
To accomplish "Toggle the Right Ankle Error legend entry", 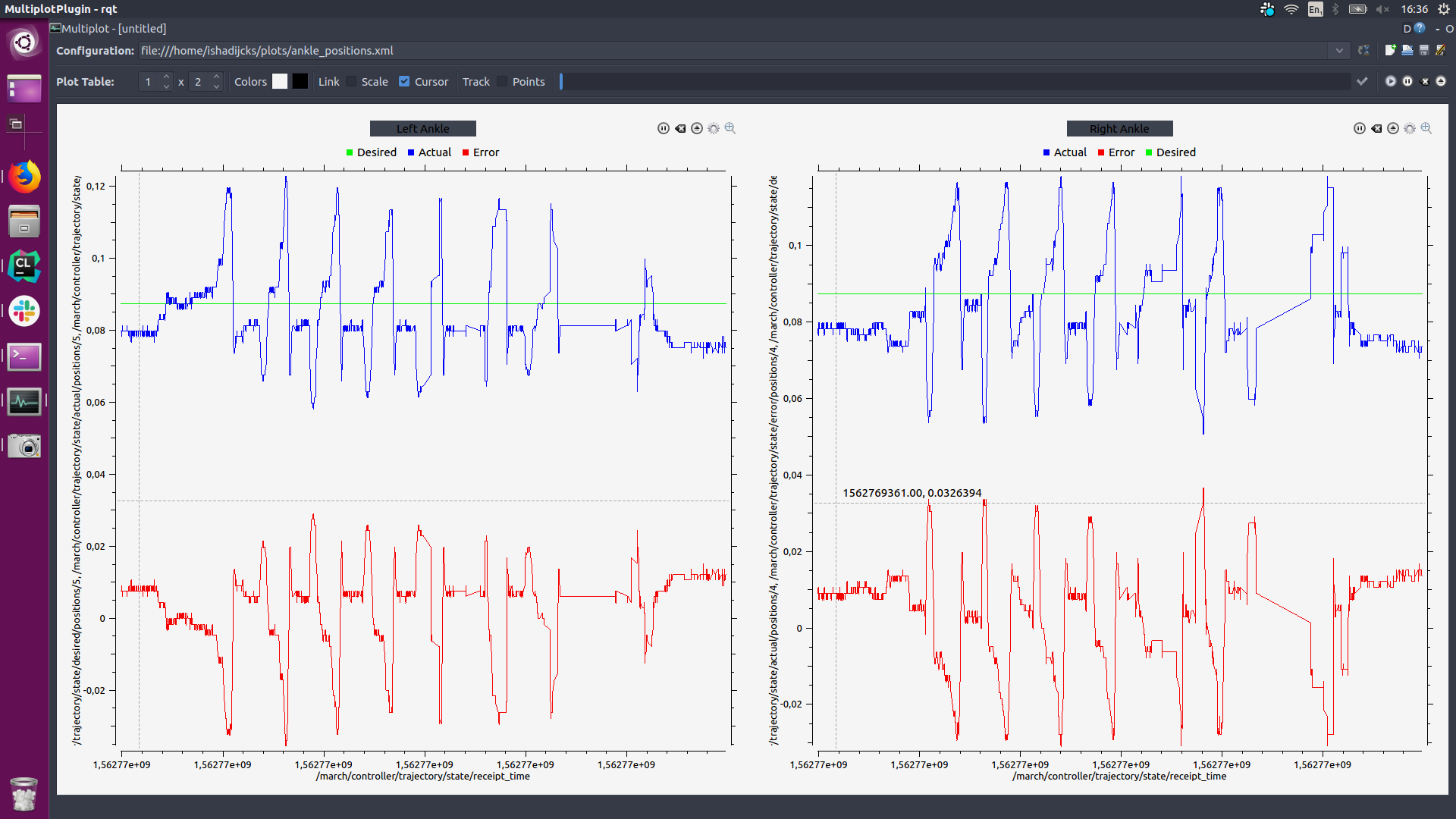I will [1116, 152].
